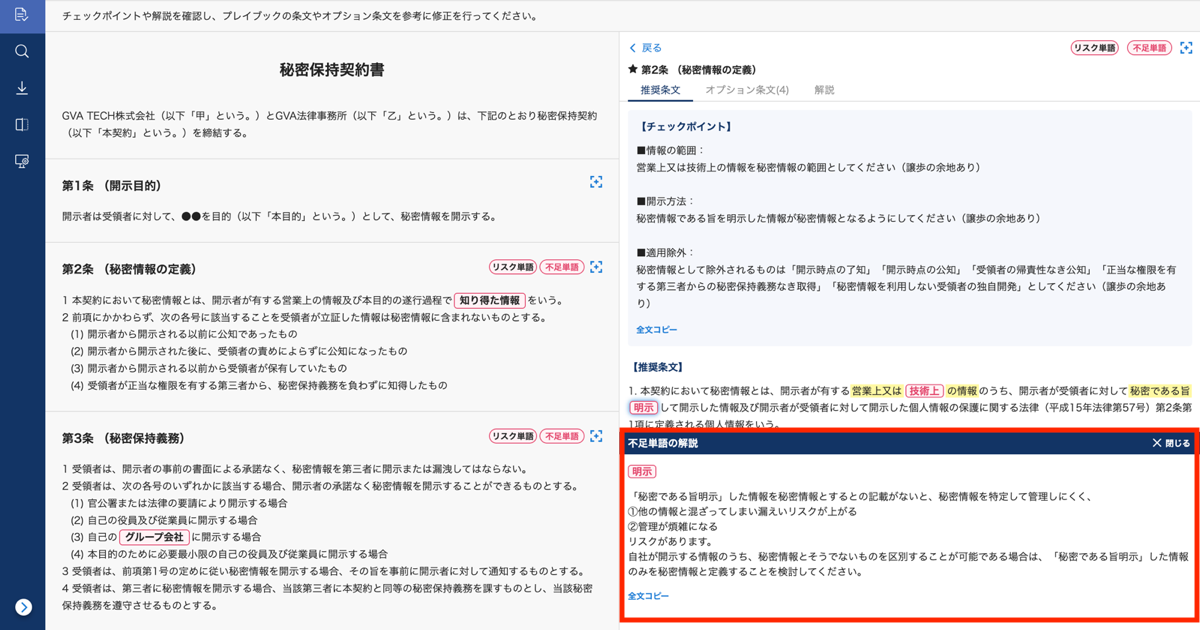Click highlighted word 知り得た情報 in 第2条
The height and width of the screenshot is (630, 1200).
pyautogui.click(x=490, y=300)
